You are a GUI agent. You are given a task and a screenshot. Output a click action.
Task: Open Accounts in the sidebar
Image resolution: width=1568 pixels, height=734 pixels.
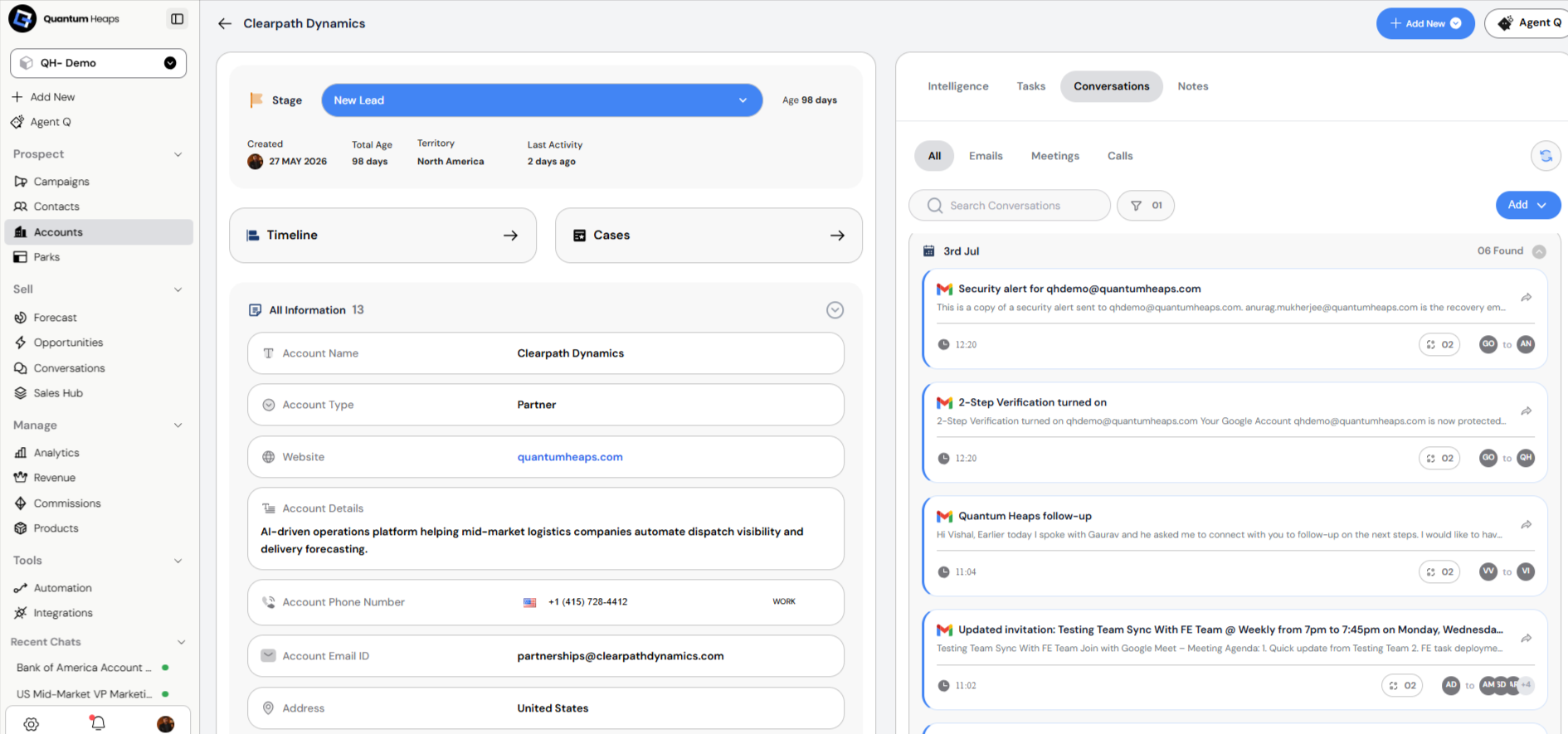(x=99, y=232)
